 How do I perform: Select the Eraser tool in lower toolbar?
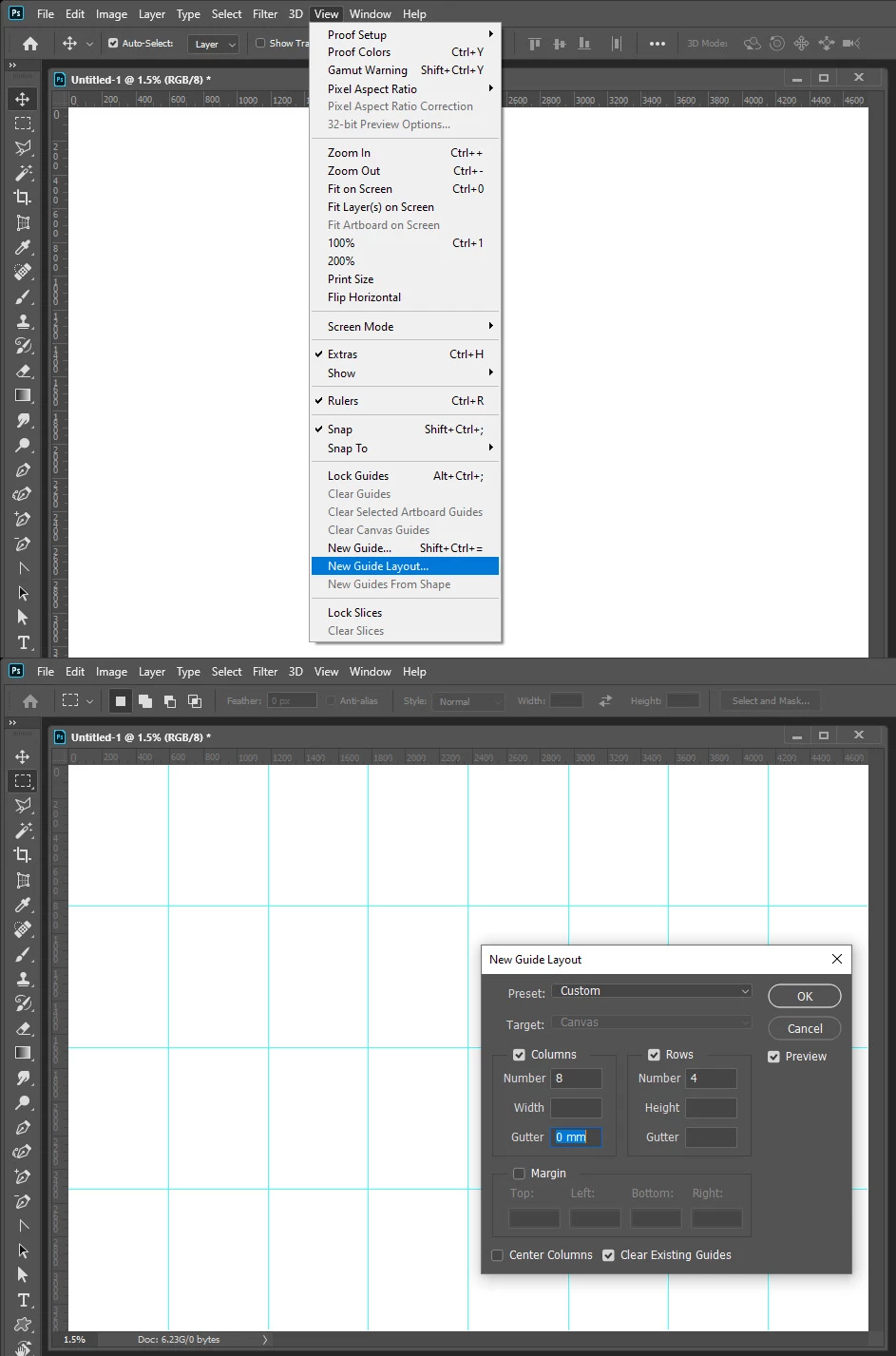[23, 1028]
